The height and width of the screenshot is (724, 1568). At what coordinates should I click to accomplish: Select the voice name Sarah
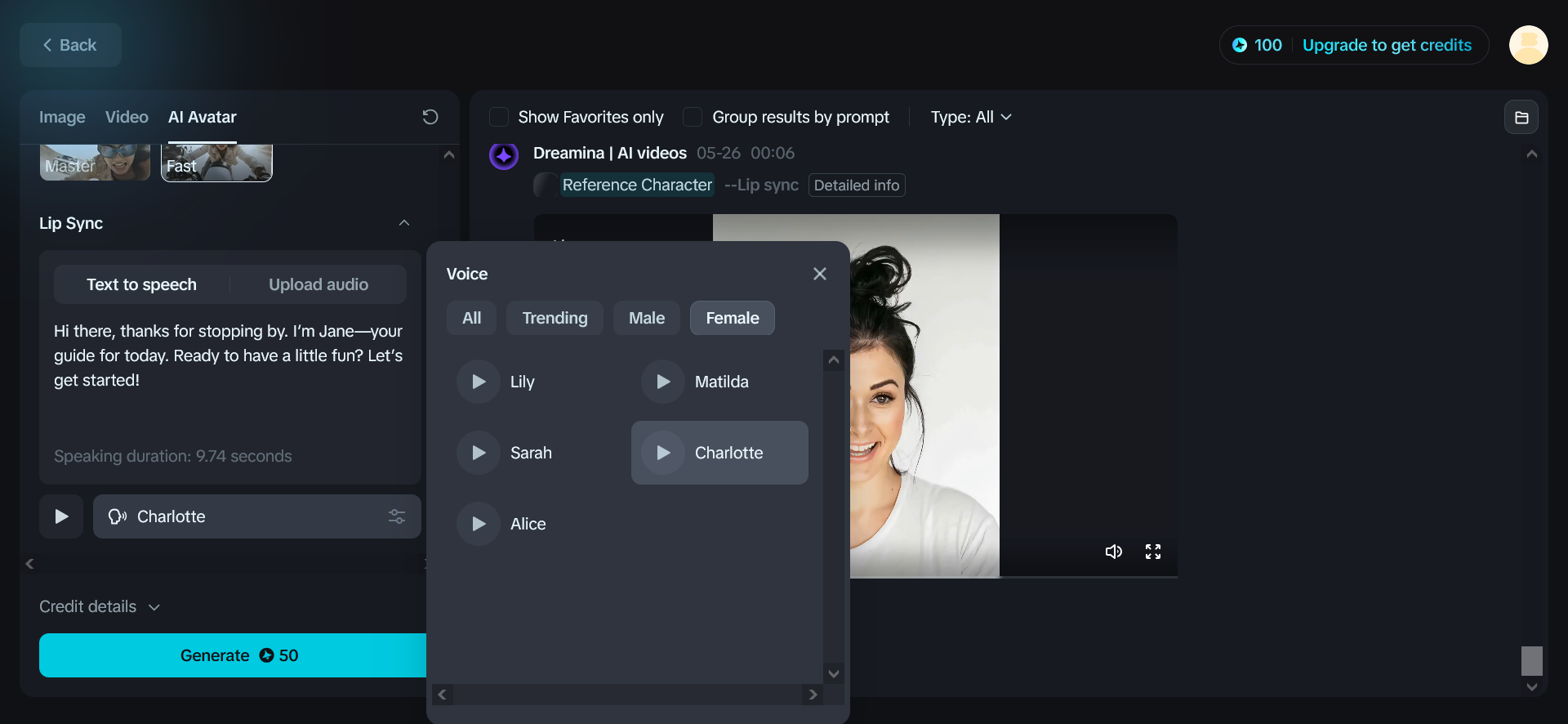(x=531, y=453)
